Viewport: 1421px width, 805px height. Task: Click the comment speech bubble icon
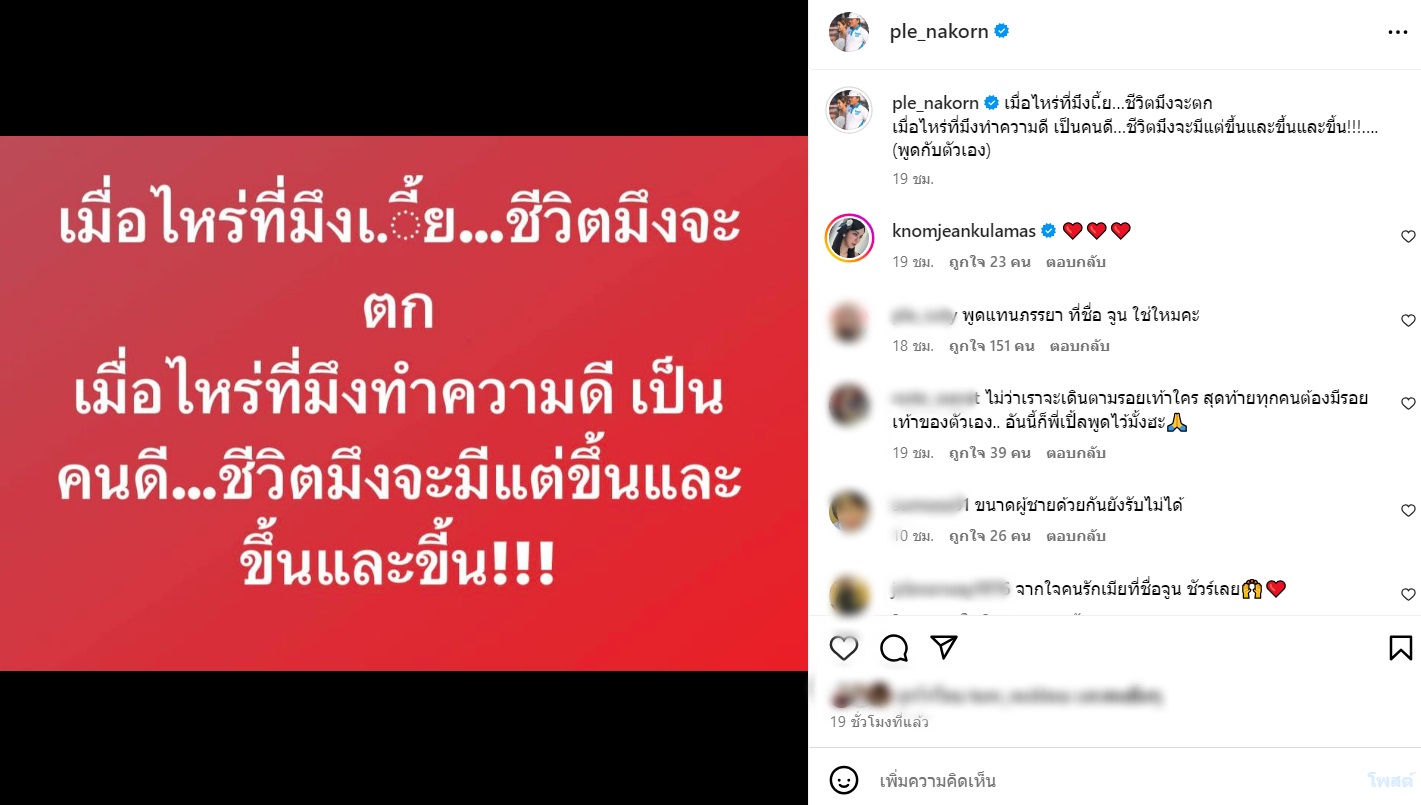tap(894, 648)
